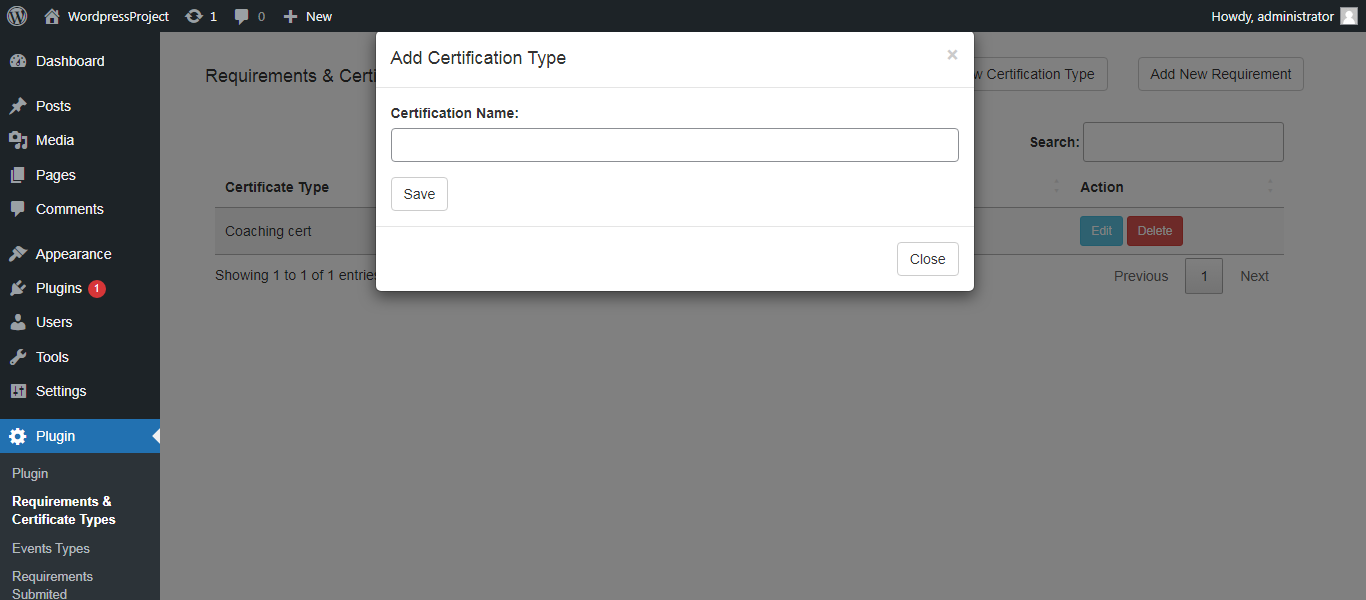Viewport: 1366px width, 600px height.
Task: Open the Plugins icon with notification badge
Action: [x=19, y=288]
